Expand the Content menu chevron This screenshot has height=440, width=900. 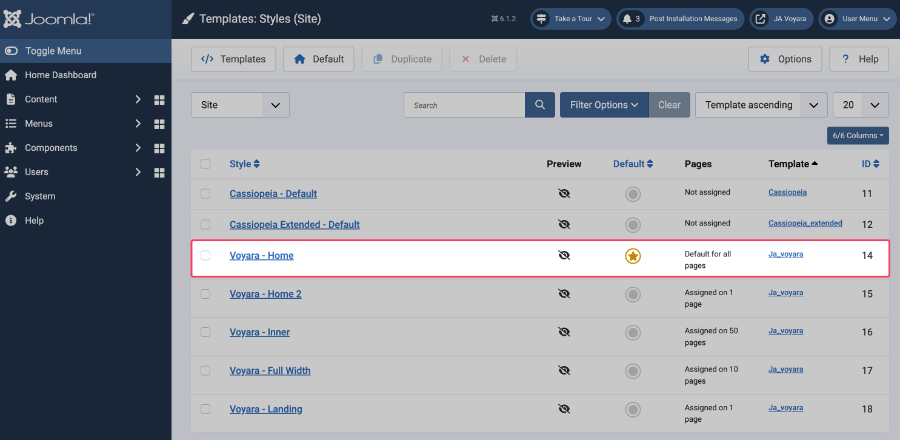tap(138, 100)
